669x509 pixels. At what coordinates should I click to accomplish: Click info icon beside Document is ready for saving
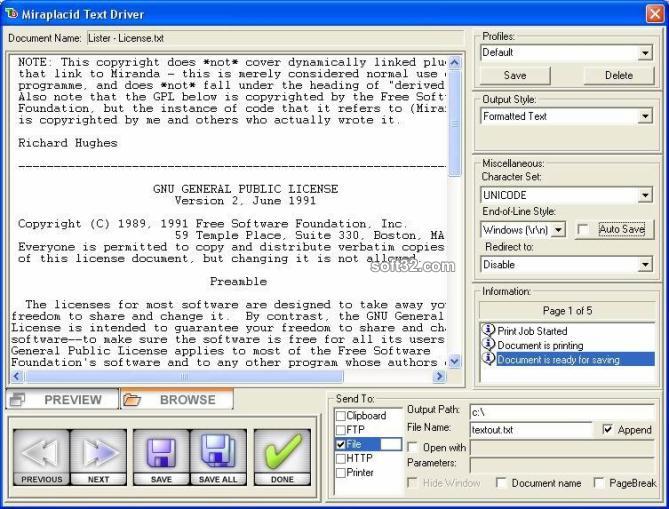[x=488, y=358]
